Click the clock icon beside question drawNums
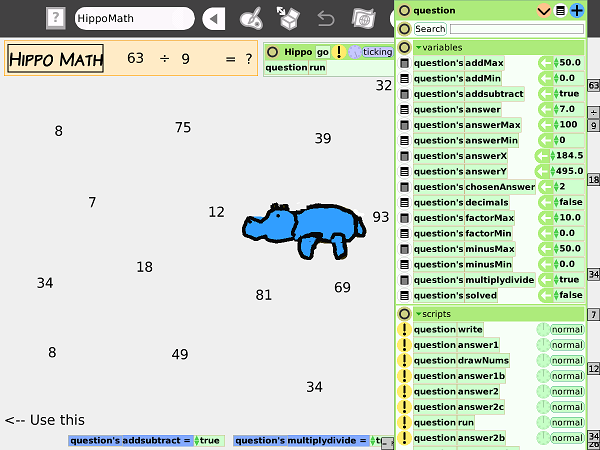 click(x=543, y=360)
